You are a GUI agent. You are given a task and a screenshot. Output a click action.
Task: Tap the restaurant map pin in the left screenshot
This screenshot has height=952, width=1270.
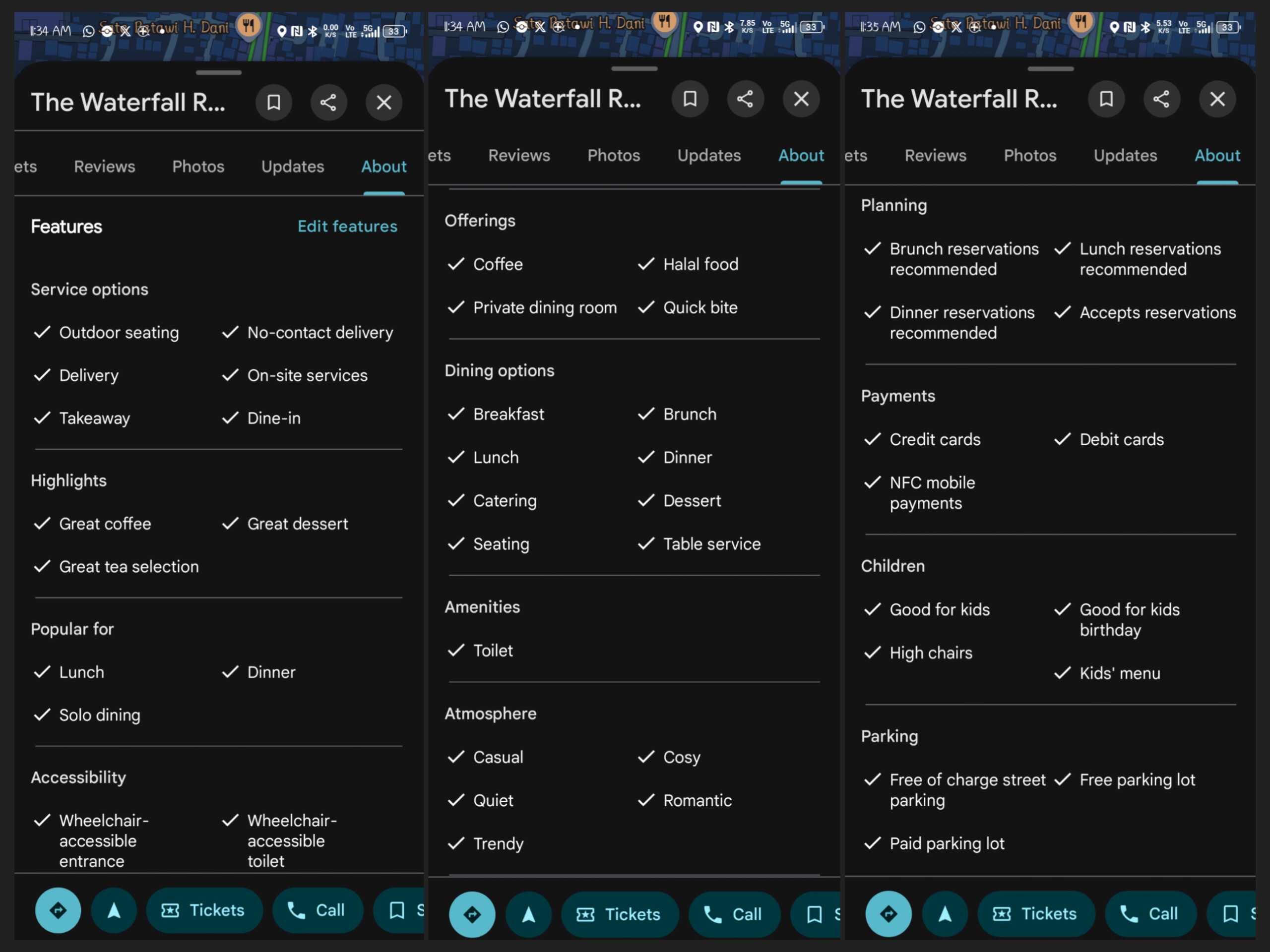249,26
